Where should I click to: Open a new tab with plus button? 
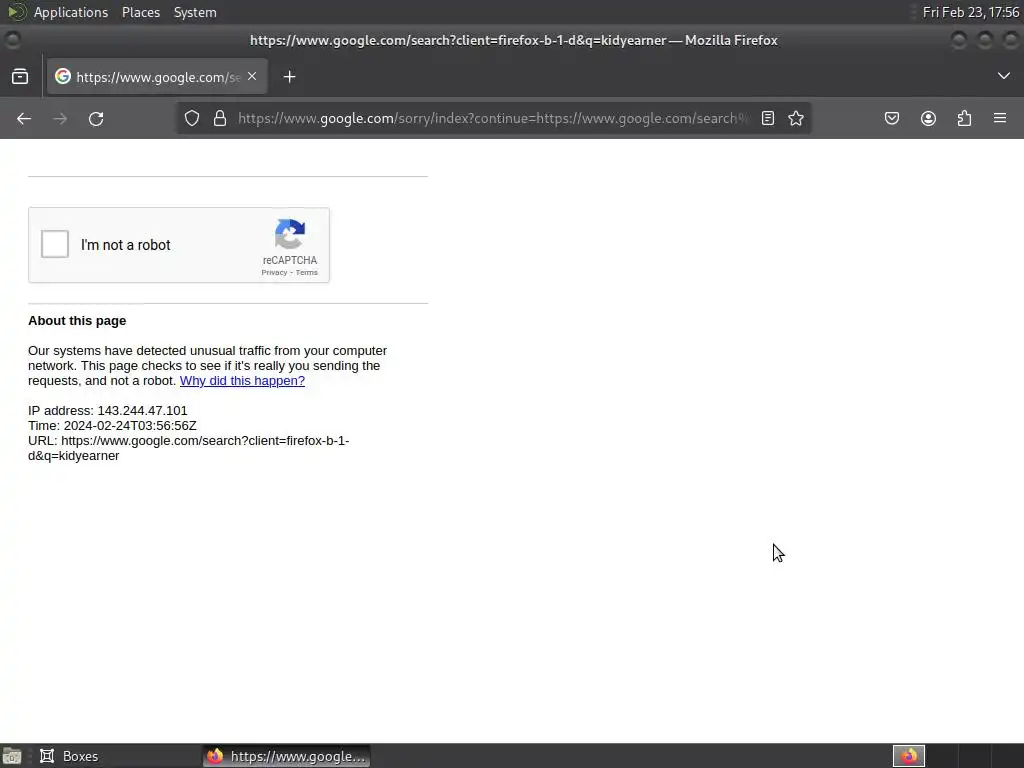click(289, 77)
